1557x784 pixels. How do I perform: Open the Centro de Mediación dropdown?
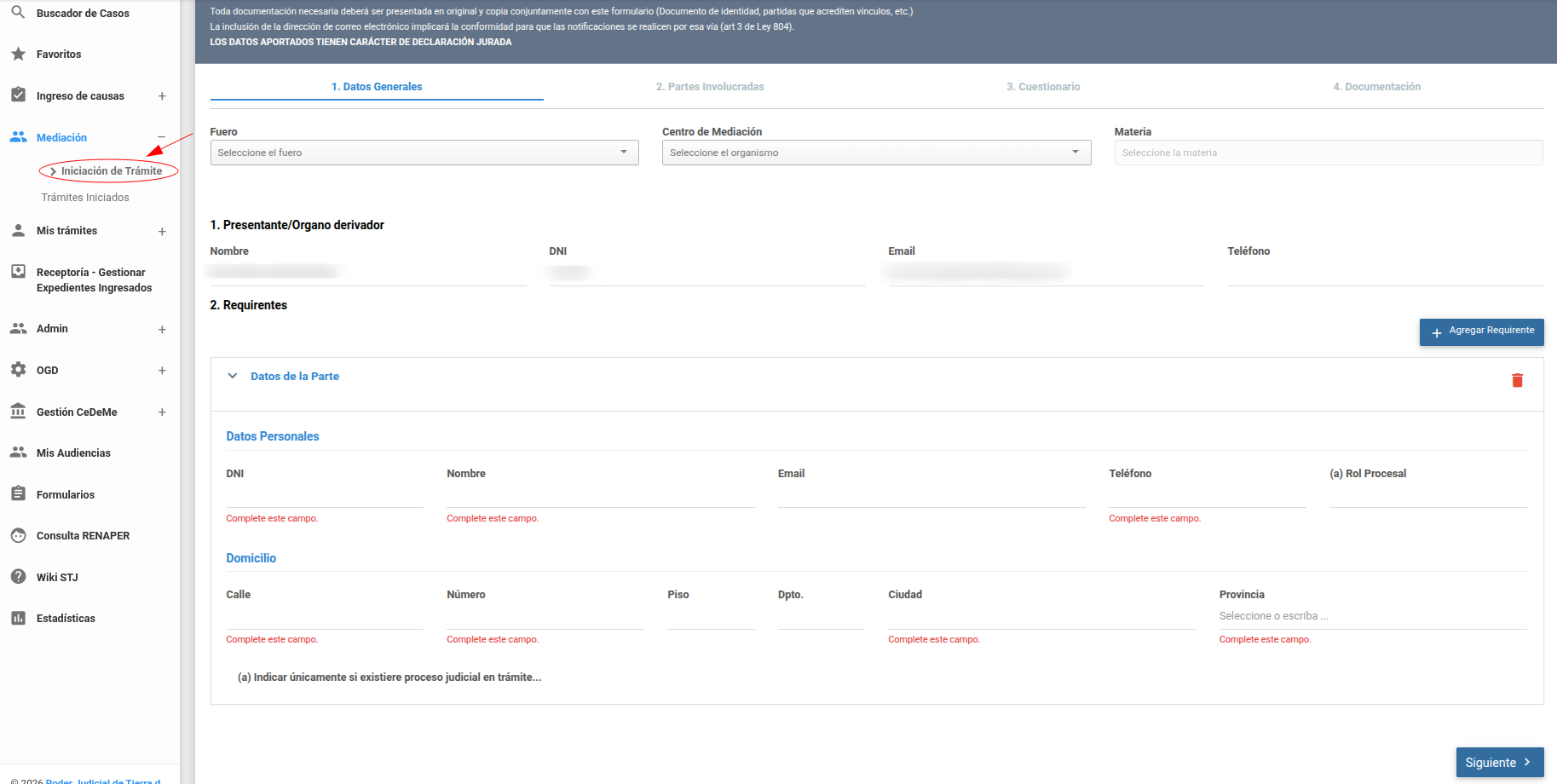pyautogui.click(x=876, y=153)
